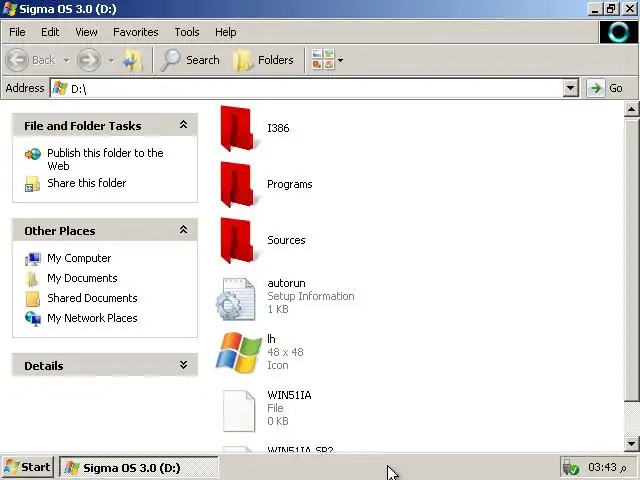Viewport: 640px width, 480px height.
Task: Click the Shared Documents folder icon
Action: 33,299
